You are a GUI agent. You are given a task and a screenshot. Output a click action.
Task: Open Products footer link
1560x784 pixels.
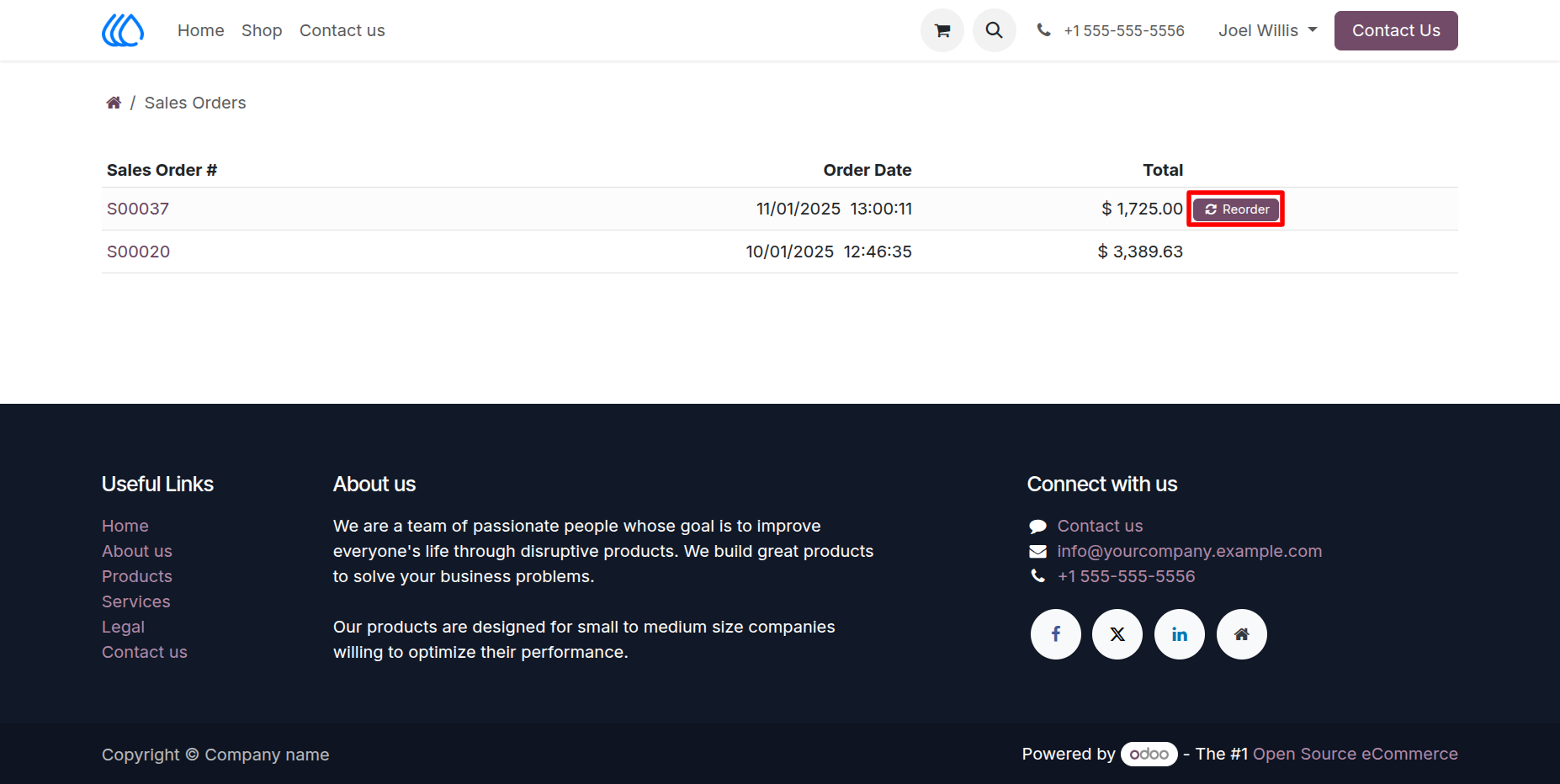click(137, 576)
